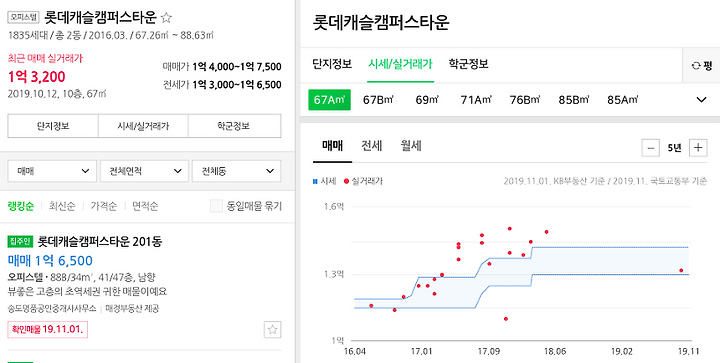Click 전세가 1억 3,000~1억 6,500 text
Image resolution: width=720 pixels, height=363 pixels.
coord(222,85)
